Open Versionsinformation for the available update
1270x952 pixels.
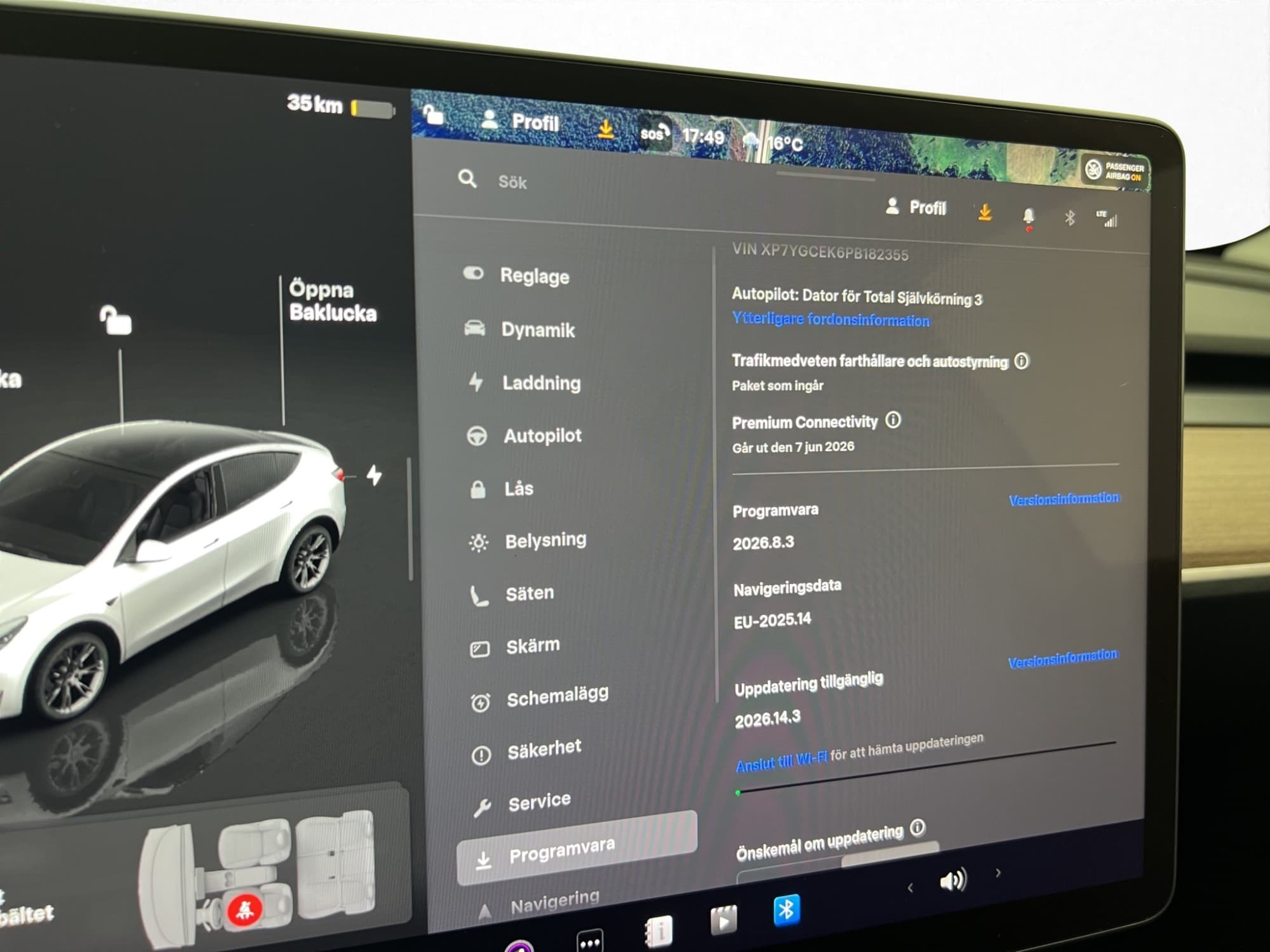1062,659
